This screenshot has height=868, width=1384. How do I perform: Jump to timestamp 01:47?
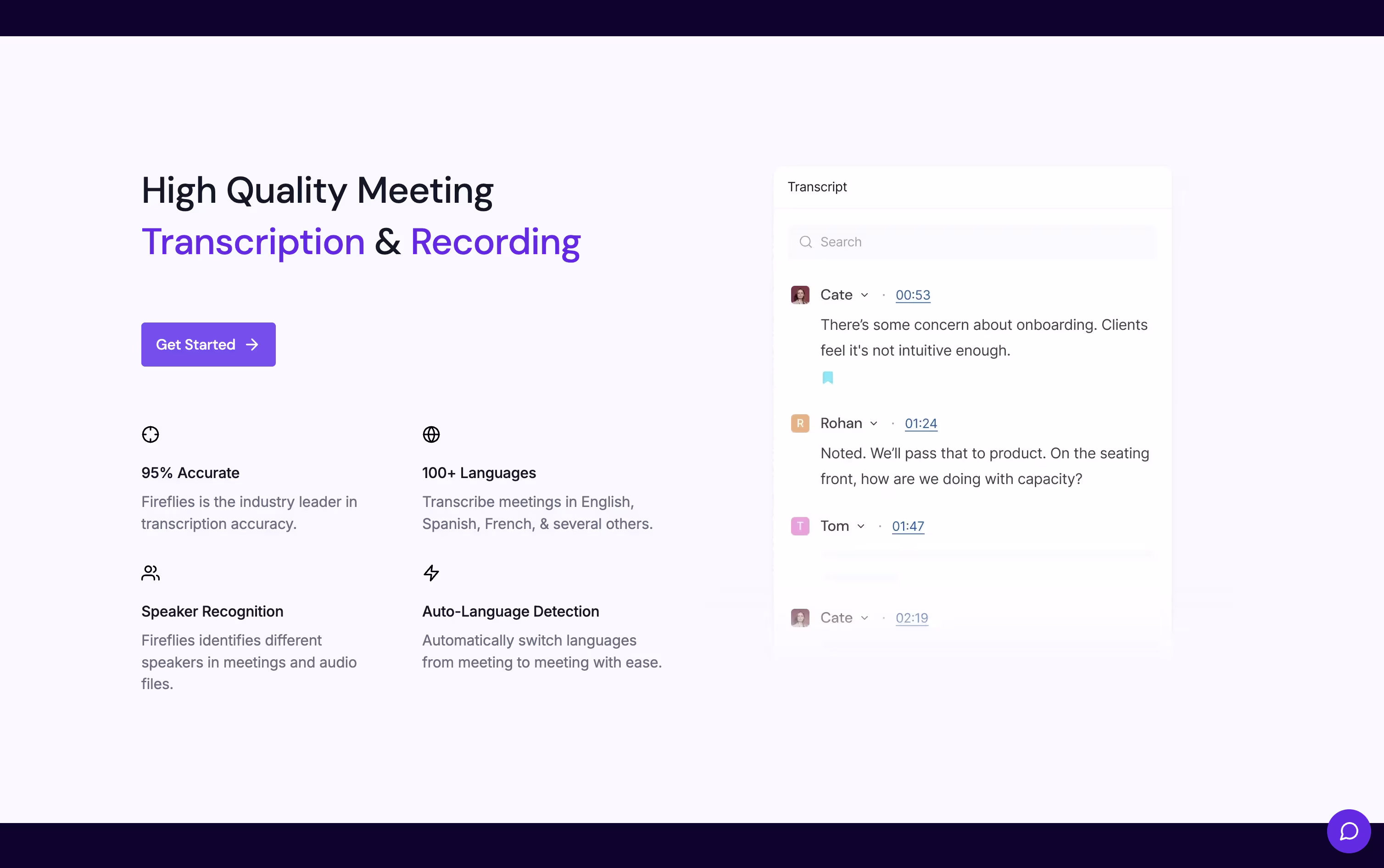(908, 526)
